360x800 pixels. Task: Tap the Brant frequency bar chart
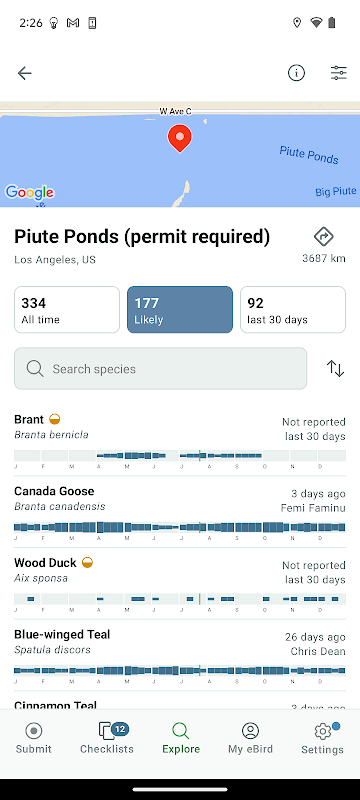point(180,456)
